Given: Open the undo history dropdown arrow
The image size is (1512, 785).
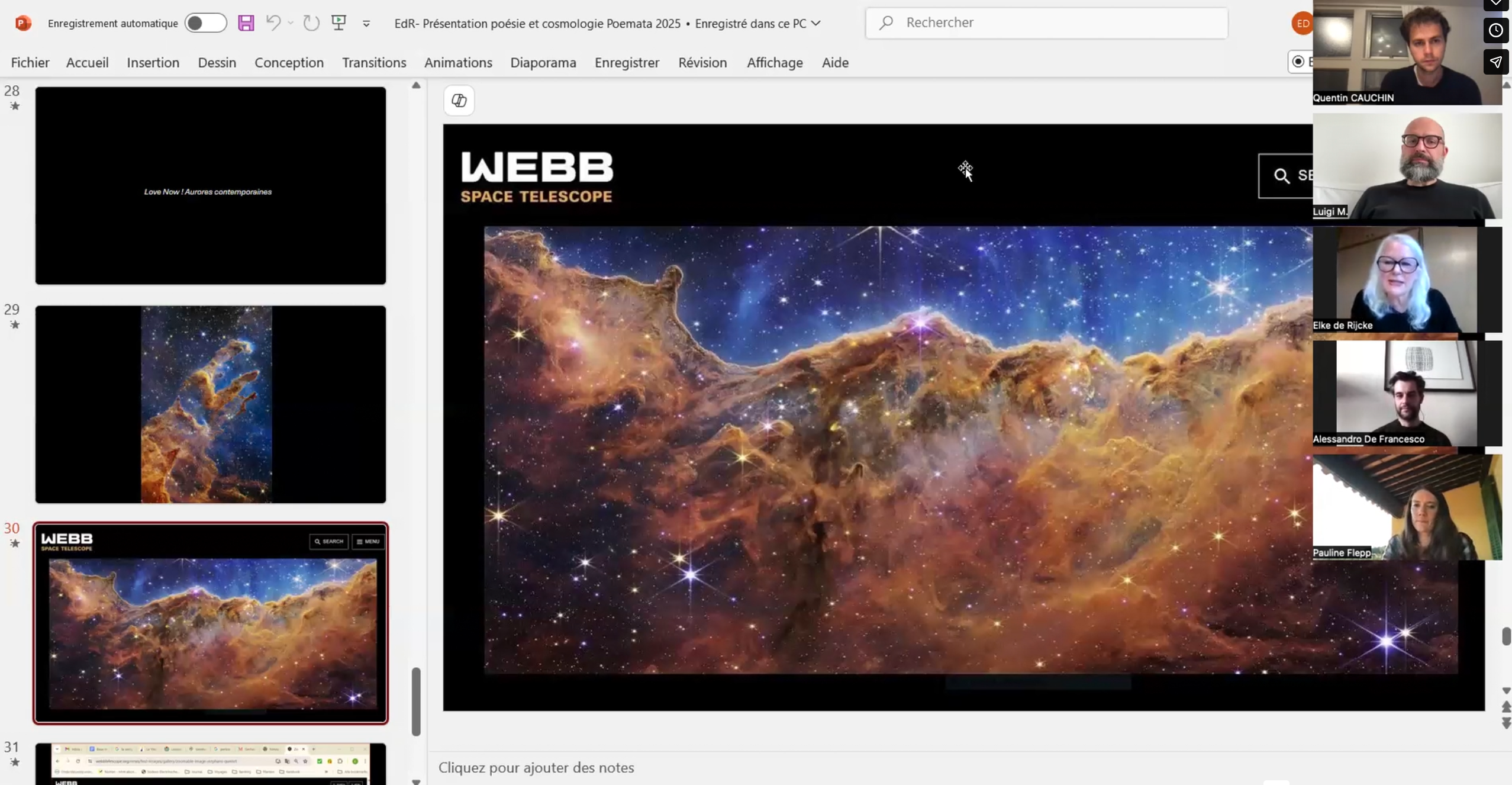Looking at the screenshot, I should pyautogui.click(x=291, y=23).
